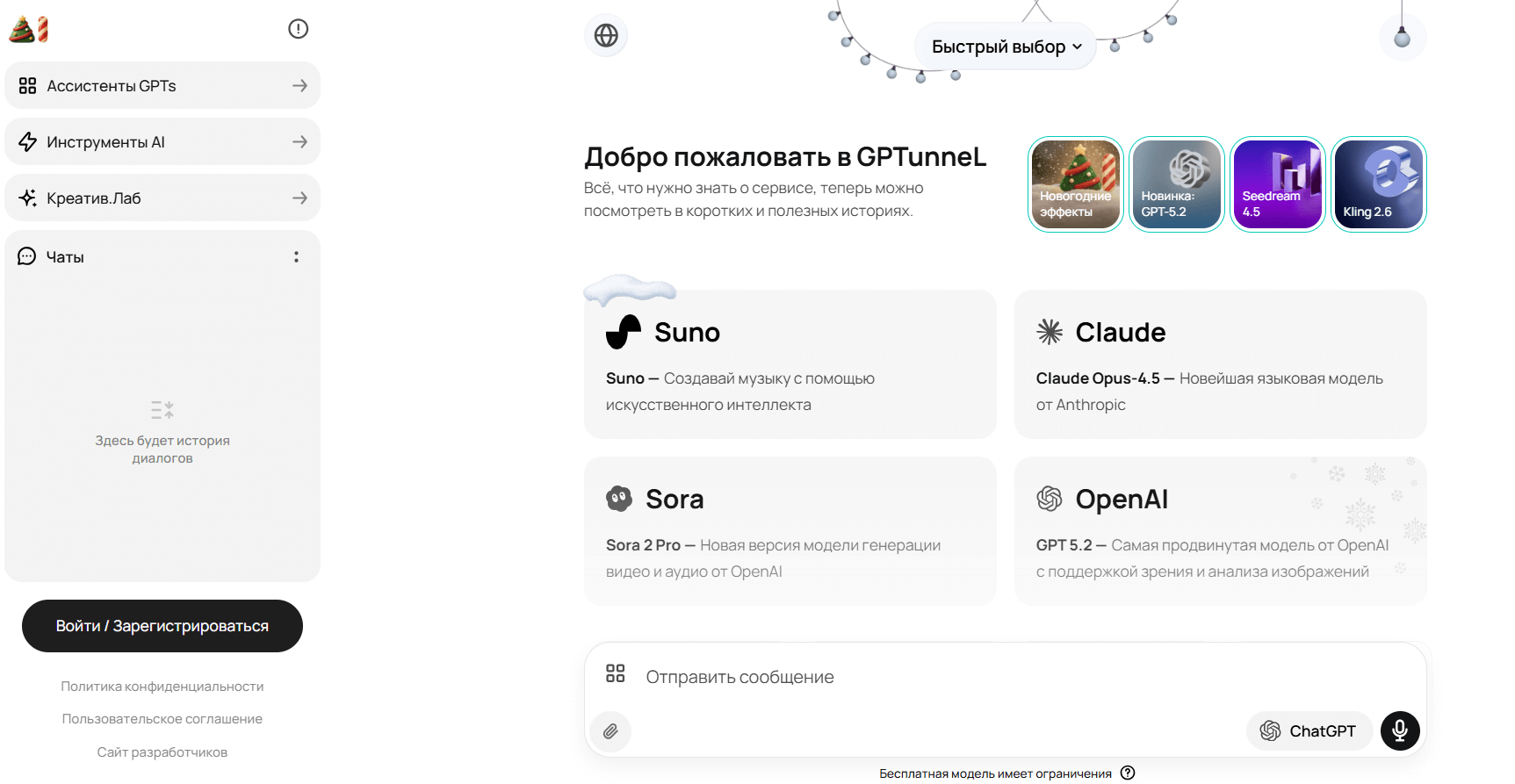1515x784 pixels.
Task: Open Креатив.Лаб menu item
Action: (162, 198)
